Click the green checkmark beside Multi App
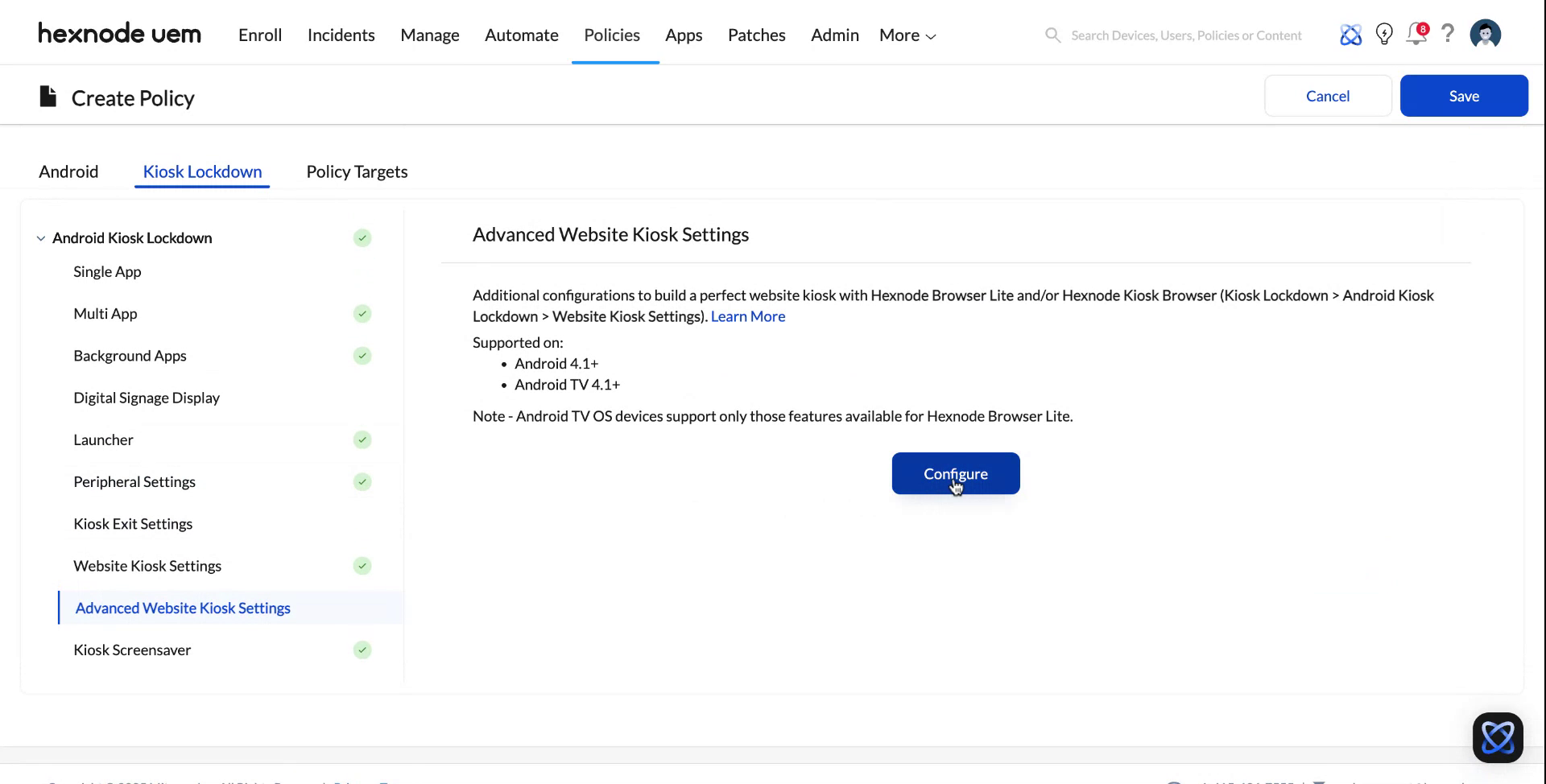Screen dimensions: 1546x784 tap(362, 314)
